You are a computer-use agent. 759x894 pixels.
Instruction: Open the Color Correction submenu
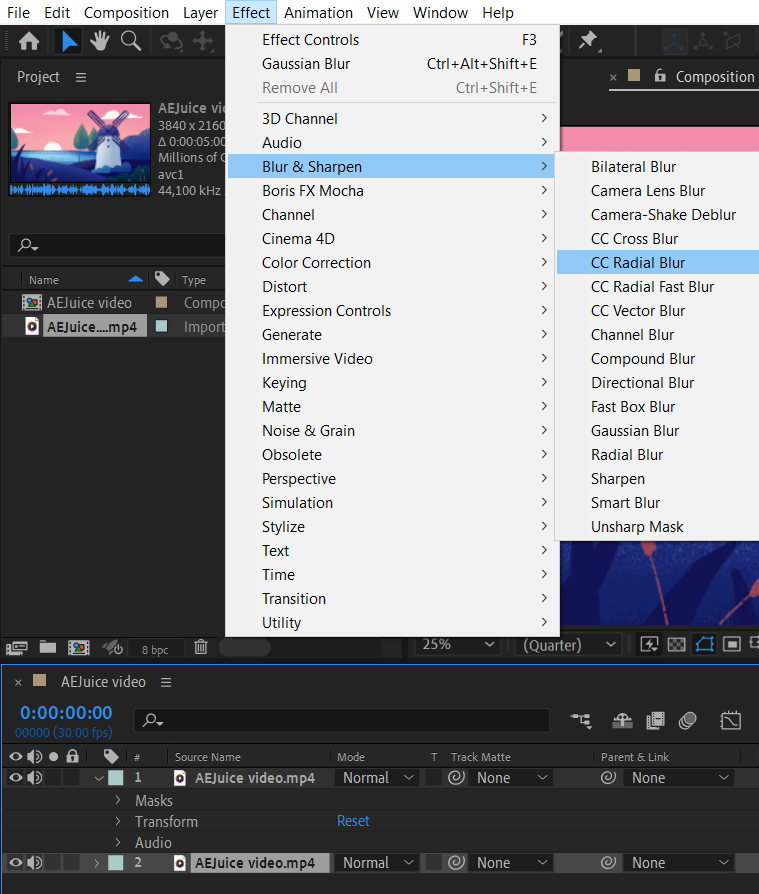pyautogui.click(x=316, y=263)
